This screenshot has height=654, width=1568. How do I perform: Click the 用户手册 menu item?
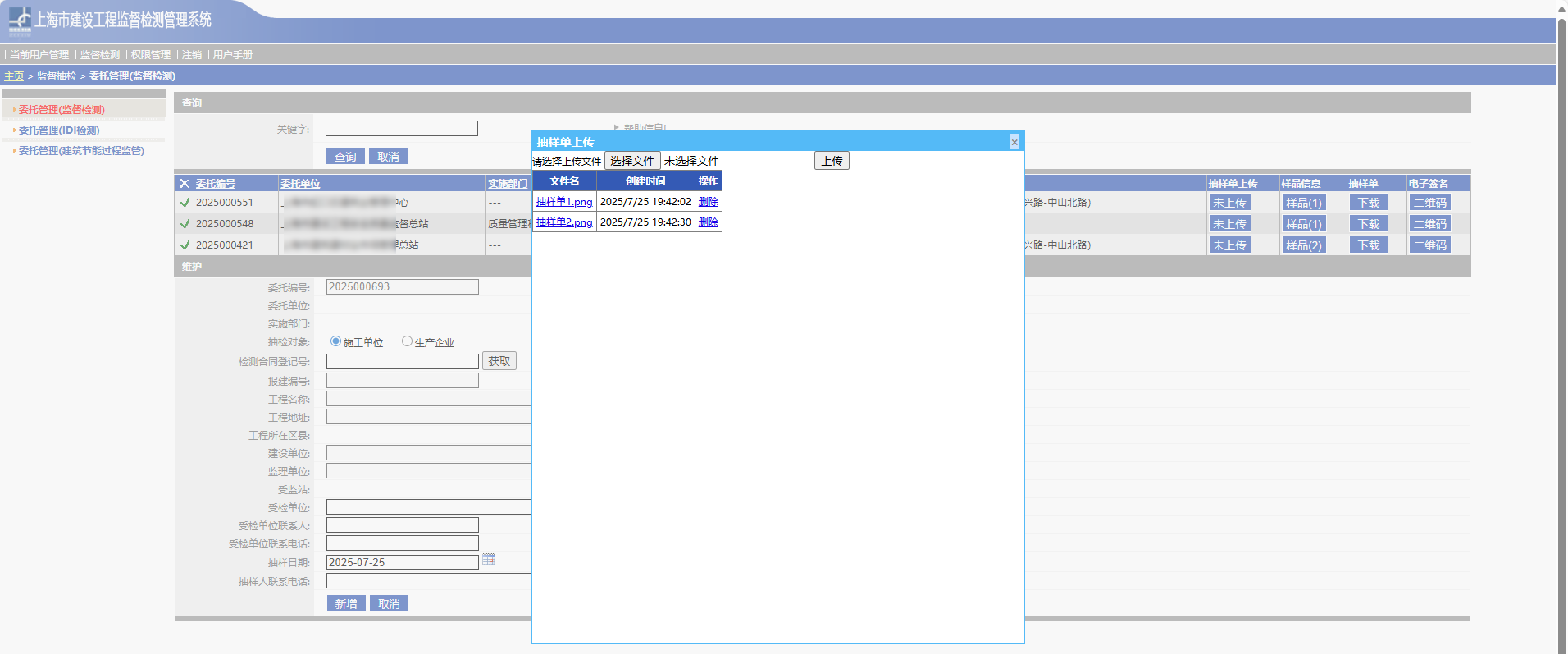(x=233, y=55)
